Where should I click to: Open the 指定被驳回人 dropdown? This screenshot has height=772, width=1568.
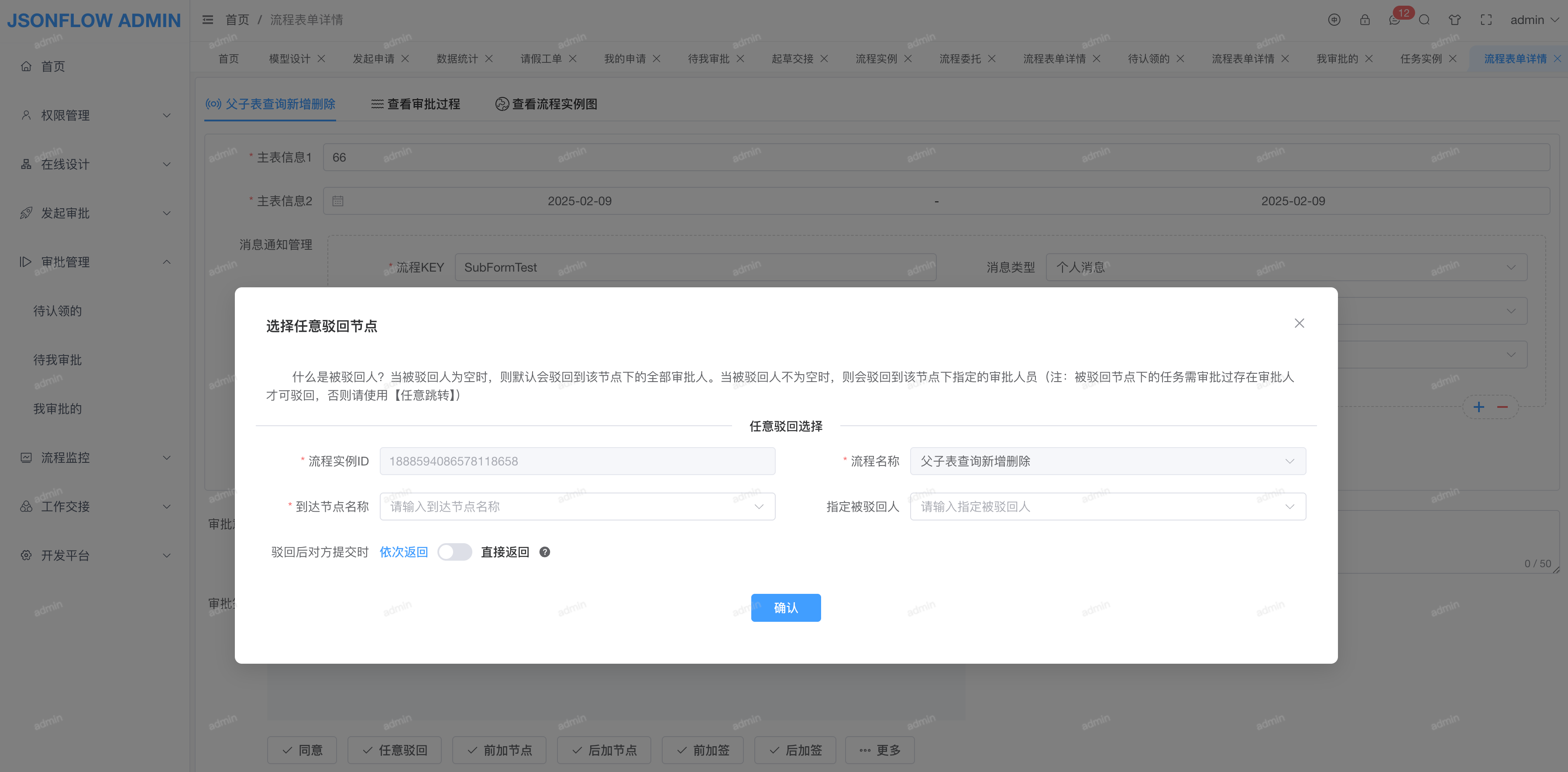coord(1107,507)
